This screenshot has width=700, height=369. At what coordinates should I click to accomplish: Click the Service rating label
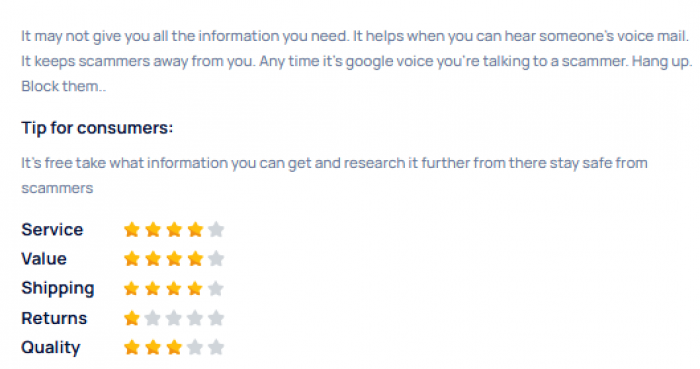pos(52,230)
